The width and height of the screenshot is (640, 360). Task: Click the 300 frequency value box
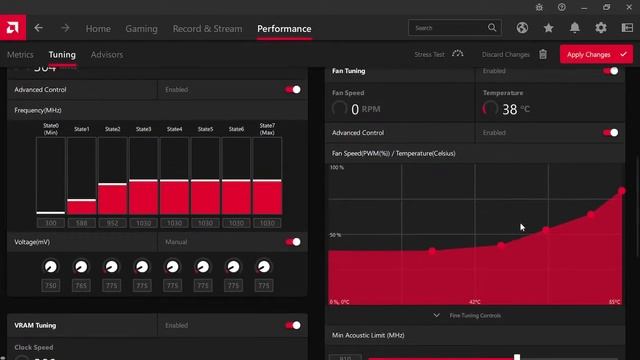point(51,223)
